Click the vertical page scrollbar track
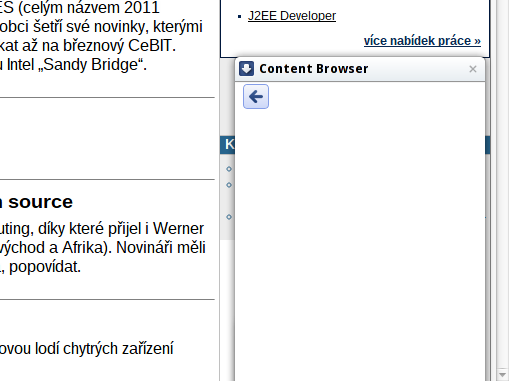 click(502, 183)
